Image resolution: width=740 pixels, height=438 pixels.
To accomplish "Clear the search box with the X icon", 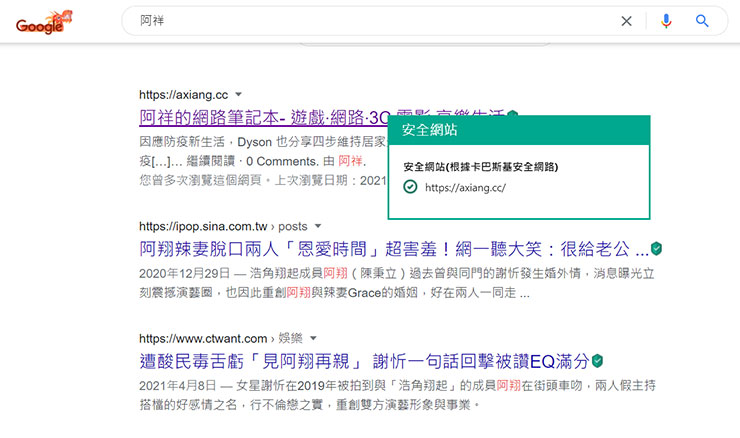I will (626, 21).
